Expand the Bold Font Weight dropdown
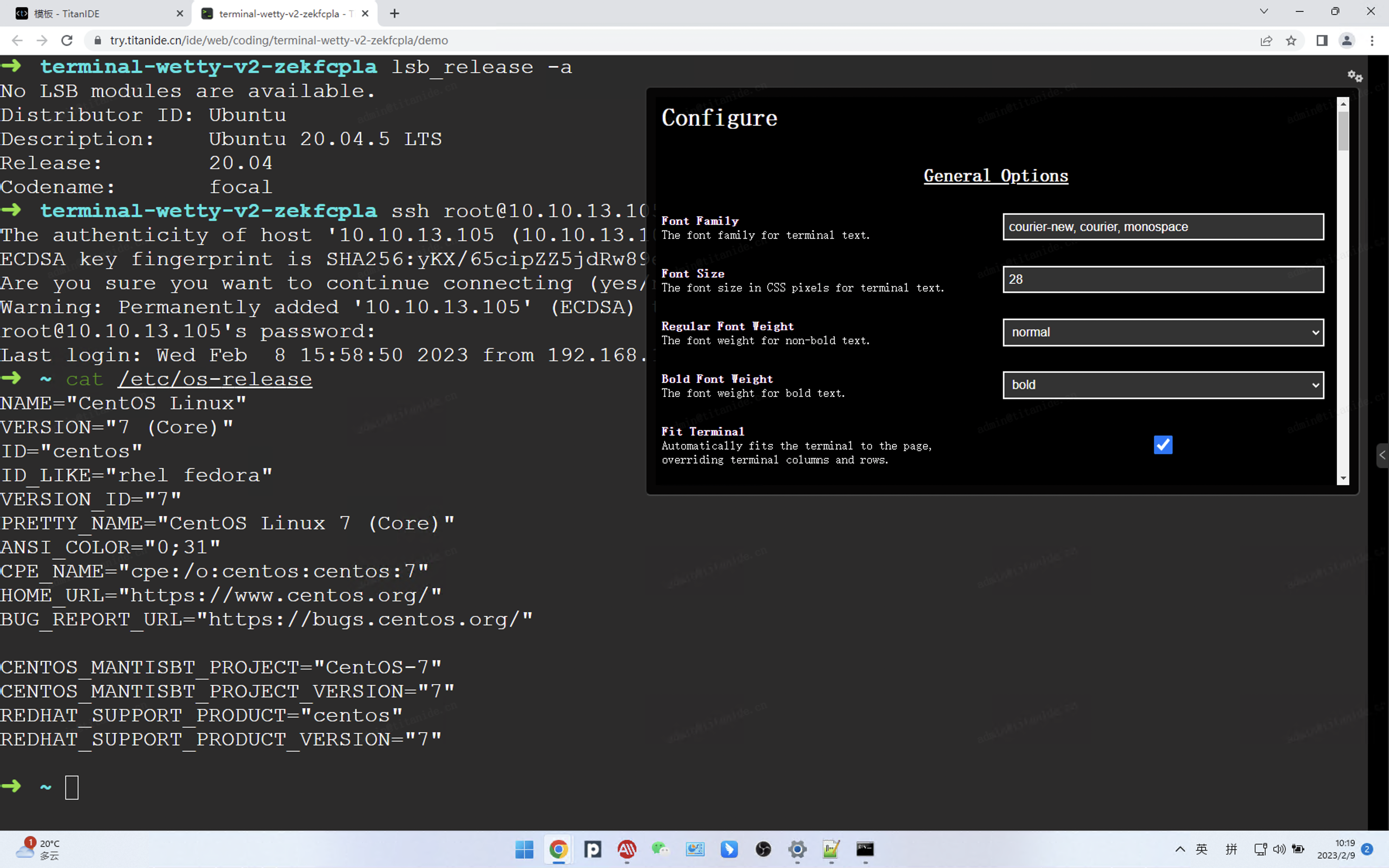 pos(1163,385)
